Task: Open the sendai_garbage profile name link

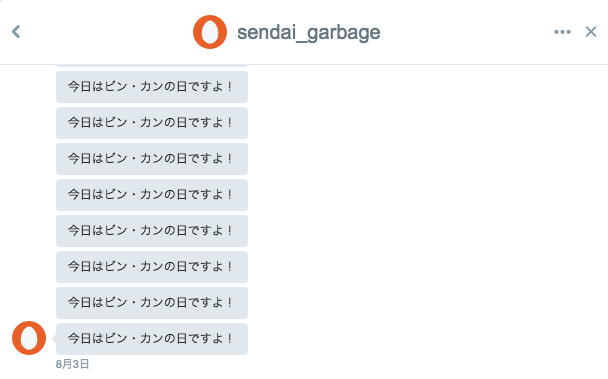Action: pos(309,33)
